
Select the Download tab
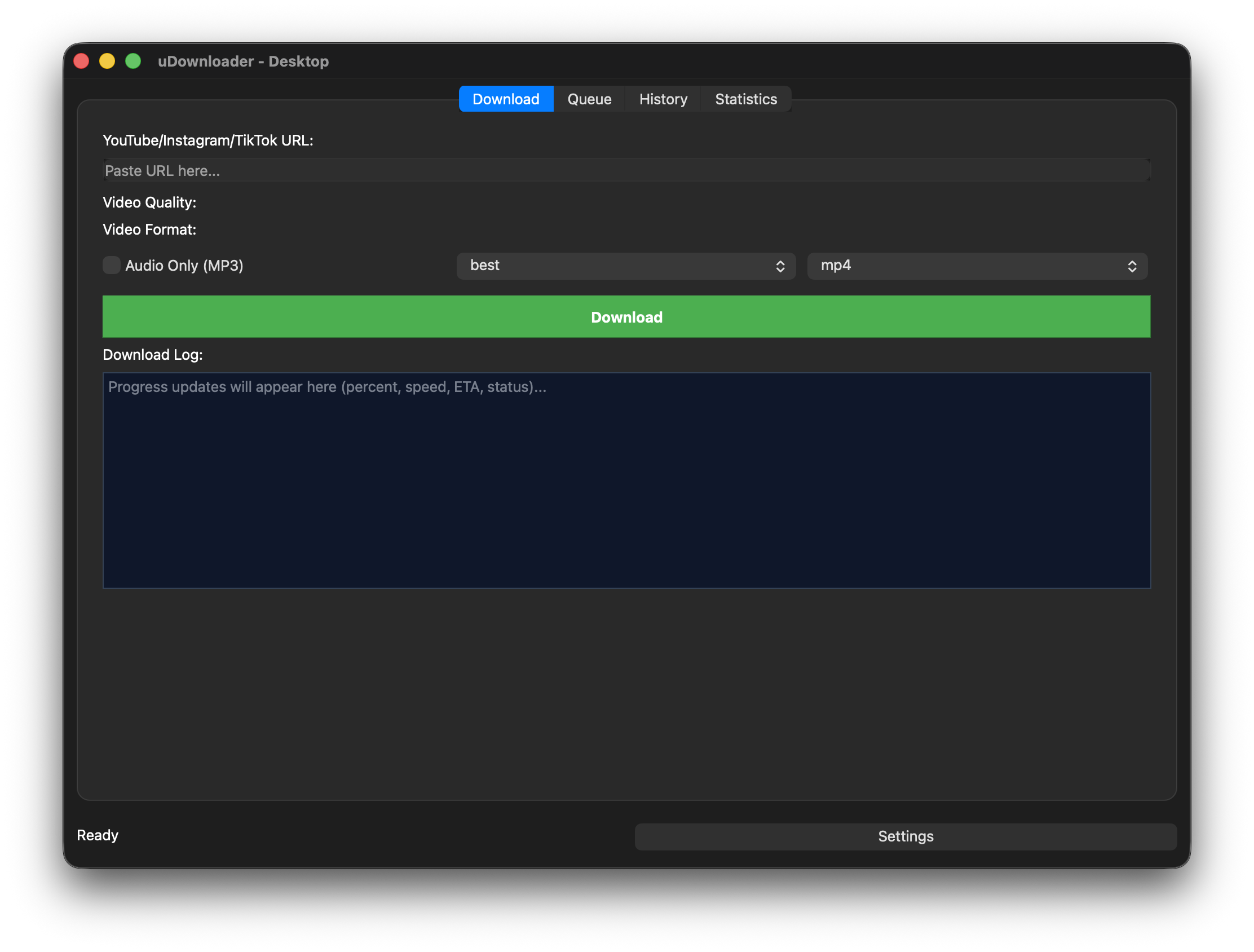coord(506,99)
